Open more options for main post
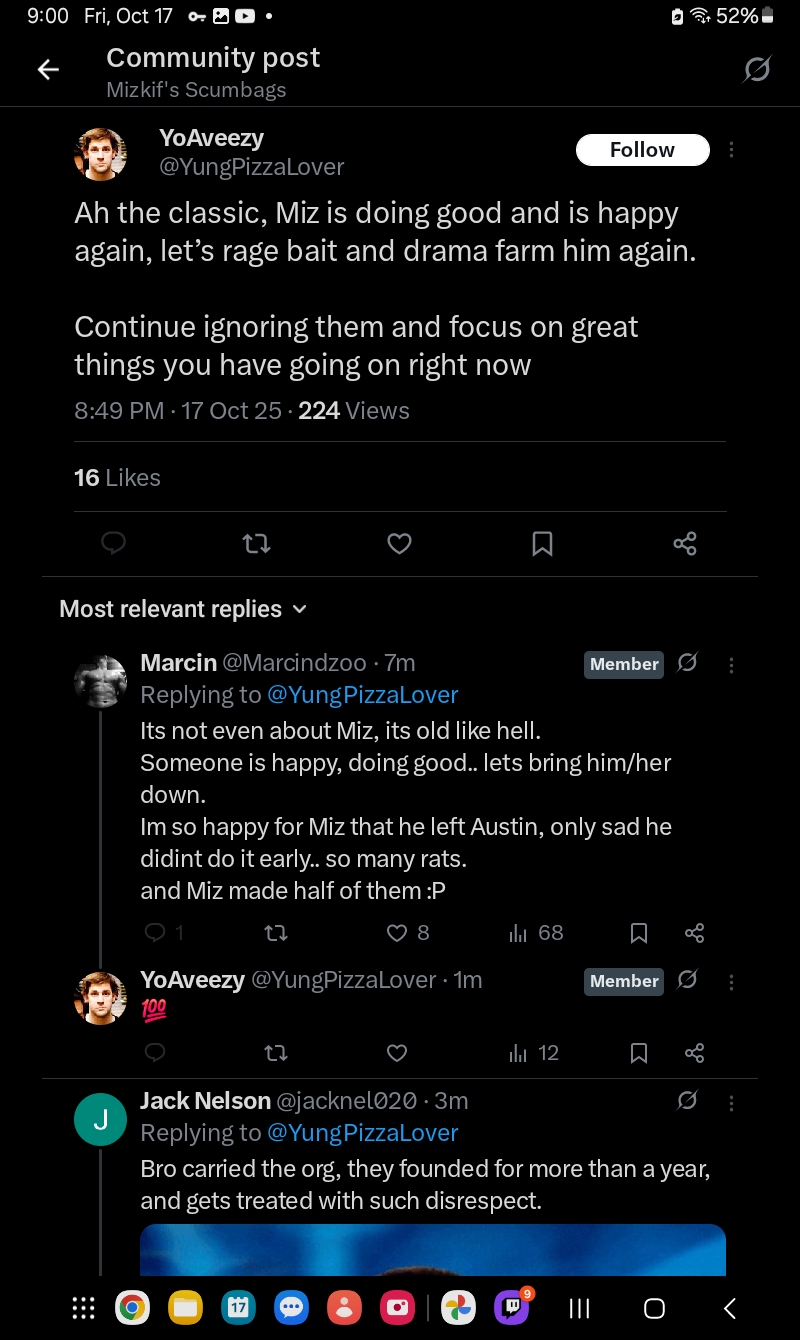 pos(731,150)
